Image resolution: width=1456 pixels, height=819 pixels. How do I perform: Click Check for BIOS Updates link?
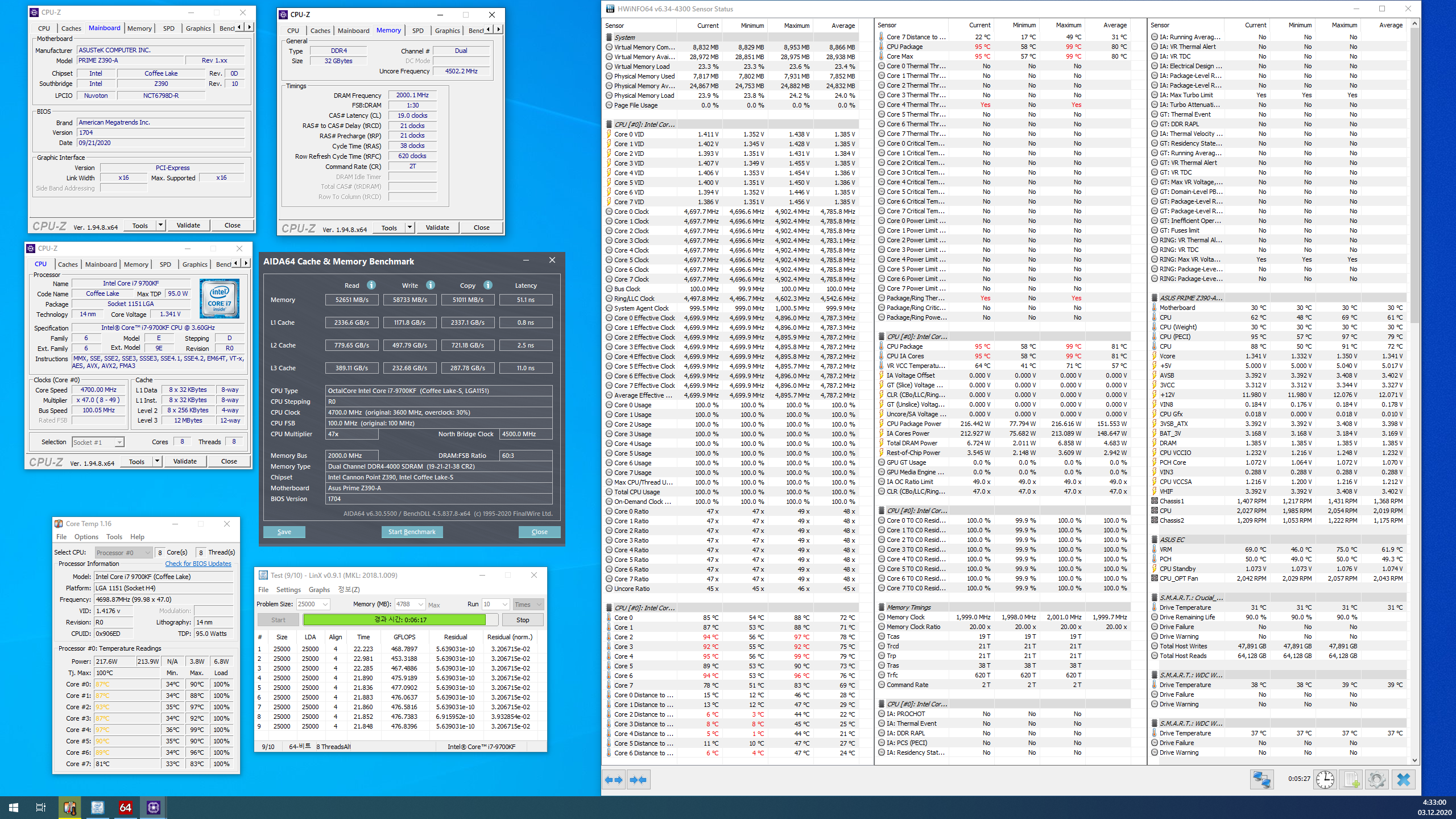(198, 564)
